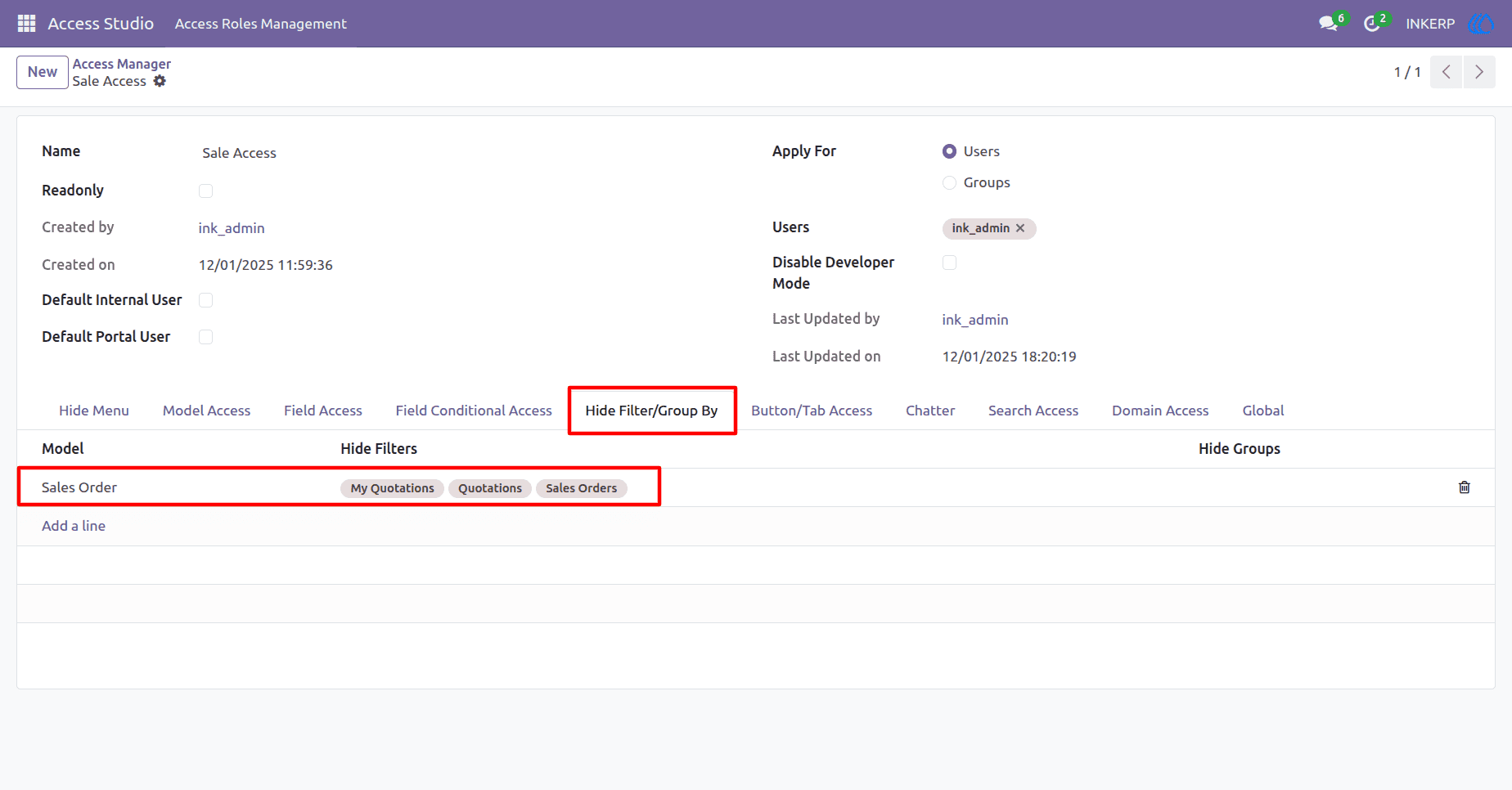Screen dimensions: 1512x790
Task: Open the activities clock icon
Action: click(x=1372, y=24)
